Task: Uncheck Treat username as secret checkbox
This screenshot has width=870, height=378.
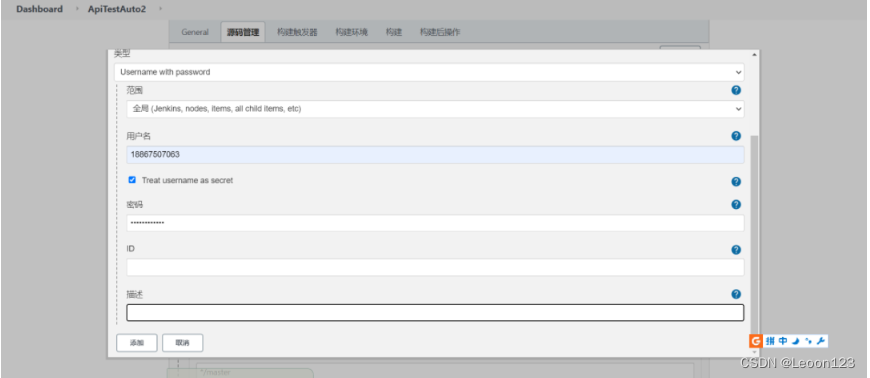Action: pos(132,180)
